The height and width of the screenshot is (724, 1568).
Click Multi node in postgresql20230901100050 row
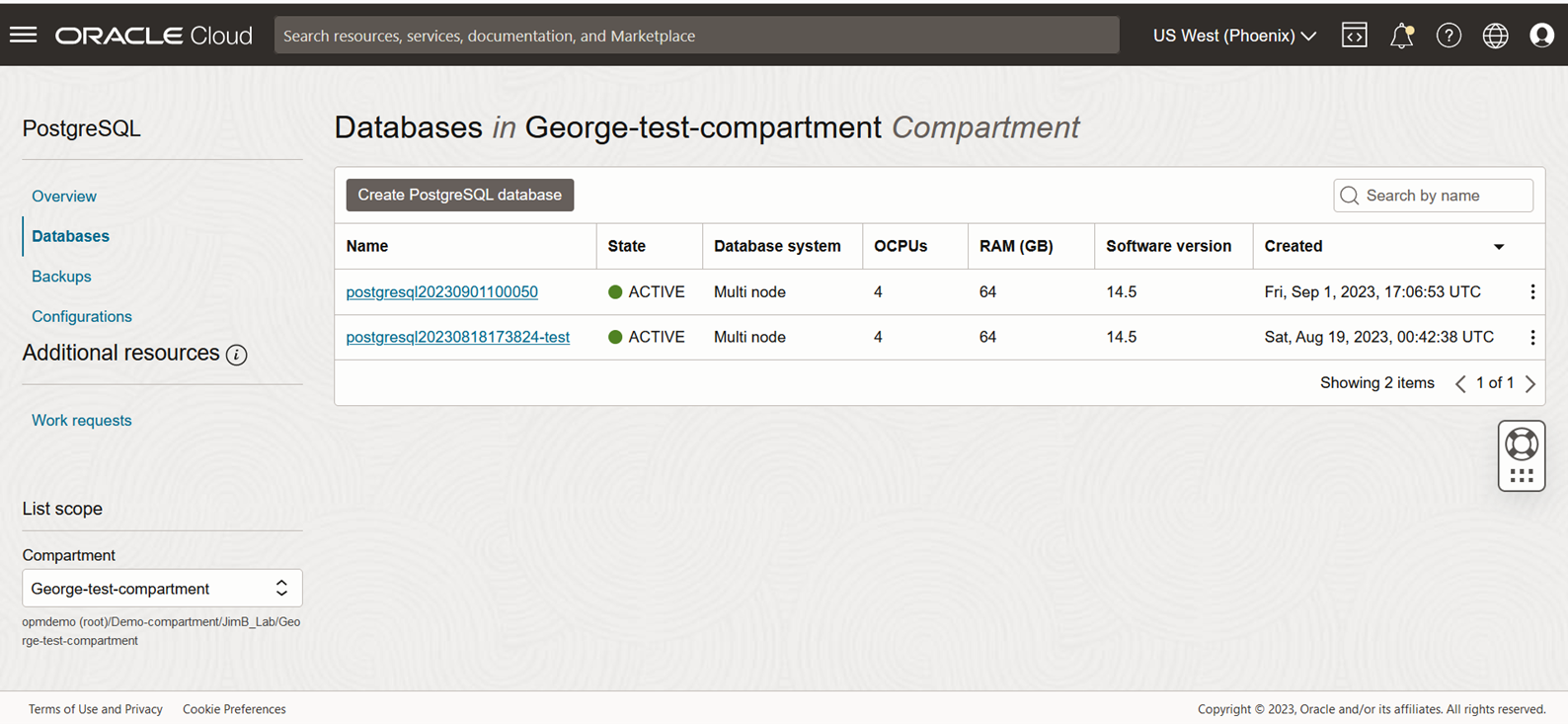pyautogui.click(x=749, y=291)
